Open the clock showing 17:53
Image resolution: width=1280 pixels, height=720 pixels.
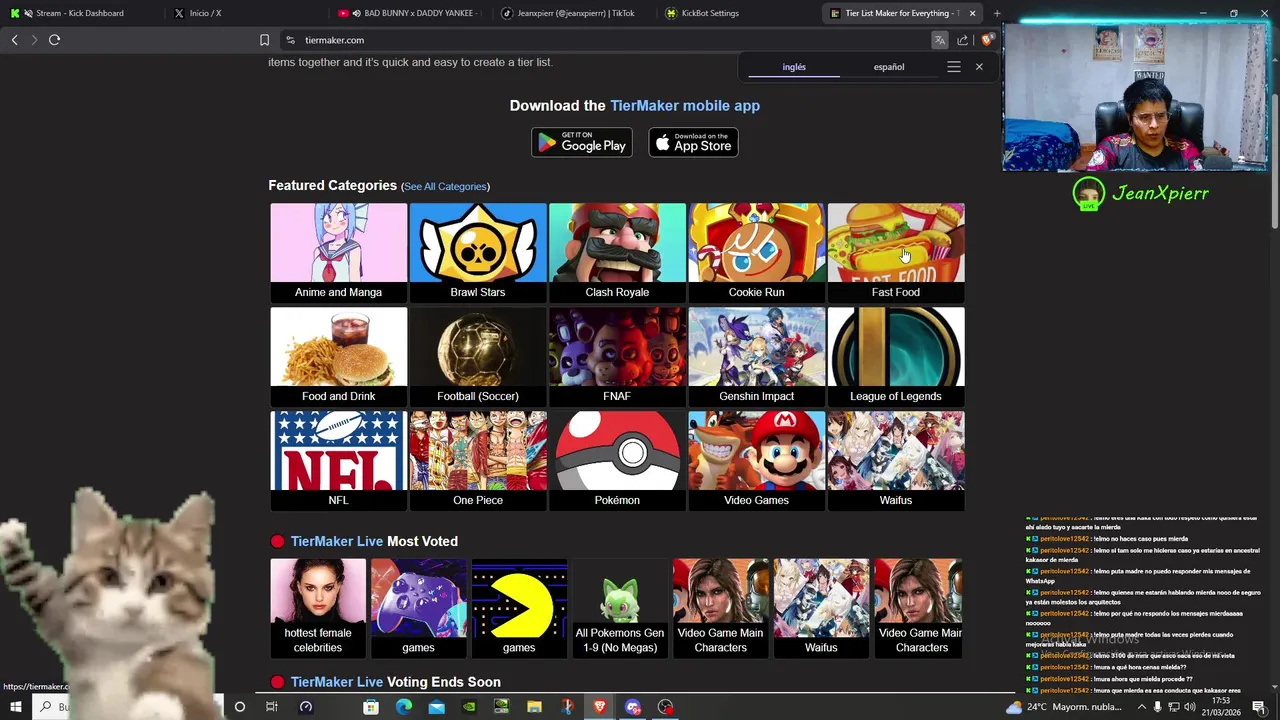pyautogui.click(x=1221, y=707)
